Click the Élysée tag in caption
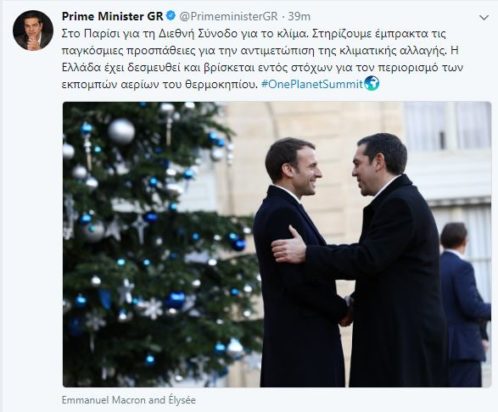Viewport: 498px width, 412px height. pyautogui.click(x=182, y=400)
